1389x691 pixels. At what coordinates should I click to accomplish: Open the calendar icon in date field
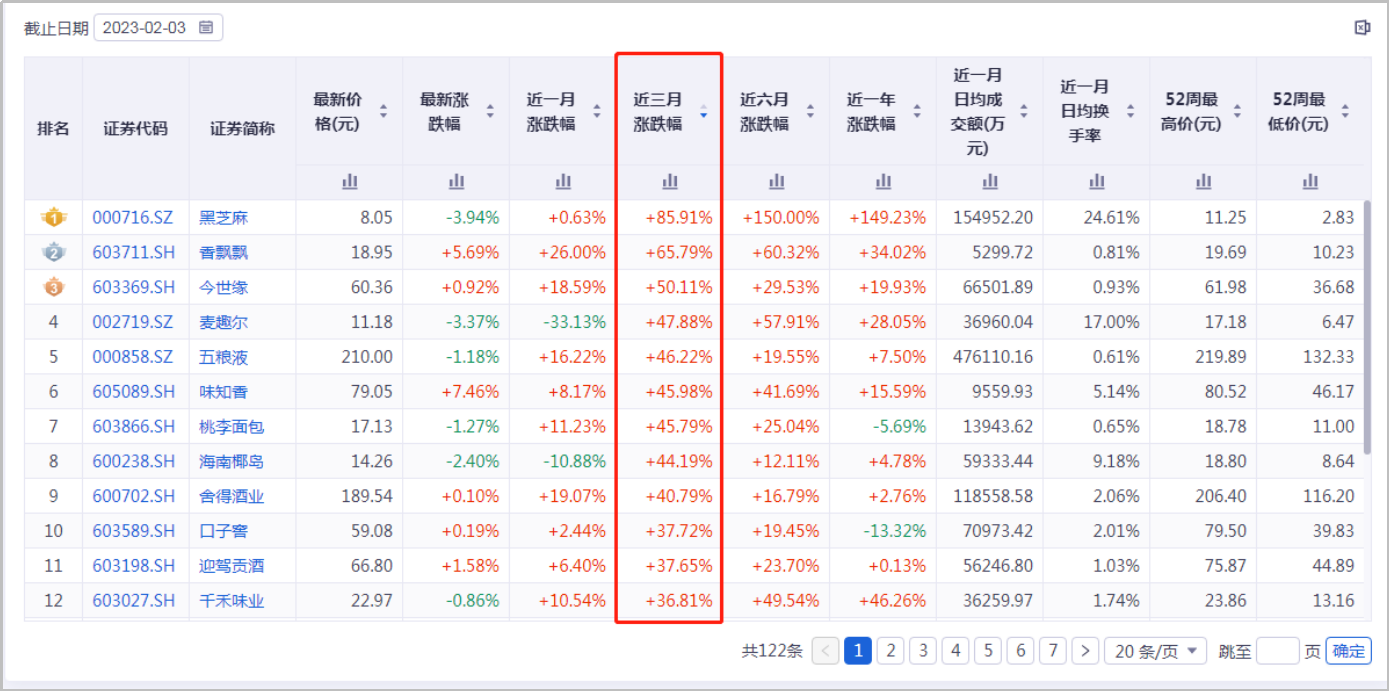pos(206,27)
